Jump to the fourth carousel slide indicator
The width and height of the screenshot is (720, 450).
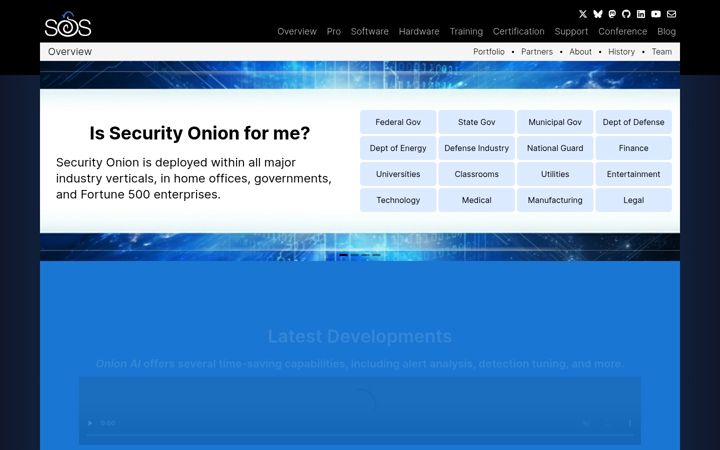coord(377,255)
